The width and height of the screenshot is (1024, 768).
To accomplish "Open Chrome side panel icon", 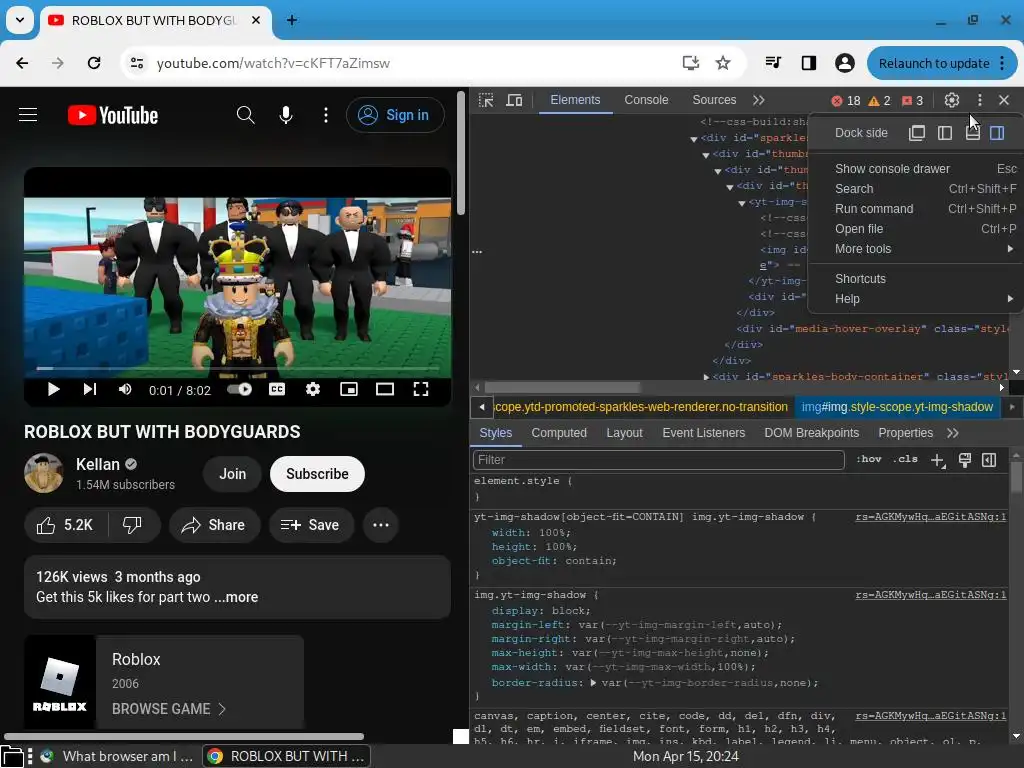I will 808,63.
